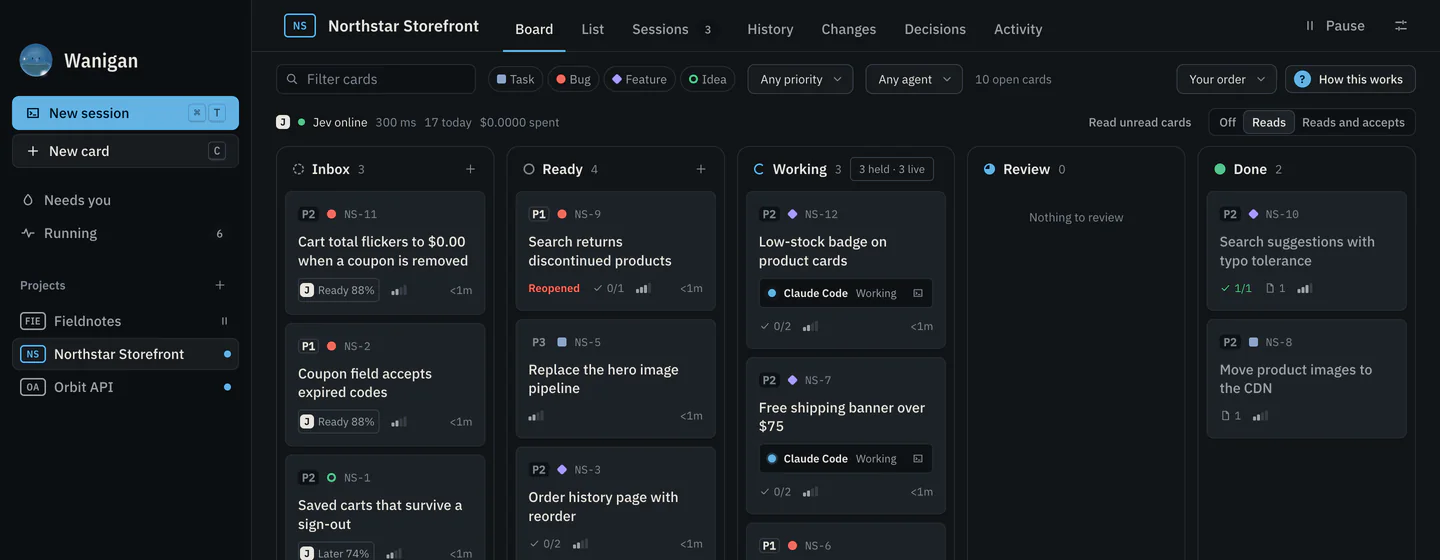The height and width of the screenshot is (560, 1440).
Task: Switch to the Board tab
Action: tap(534, 29)
